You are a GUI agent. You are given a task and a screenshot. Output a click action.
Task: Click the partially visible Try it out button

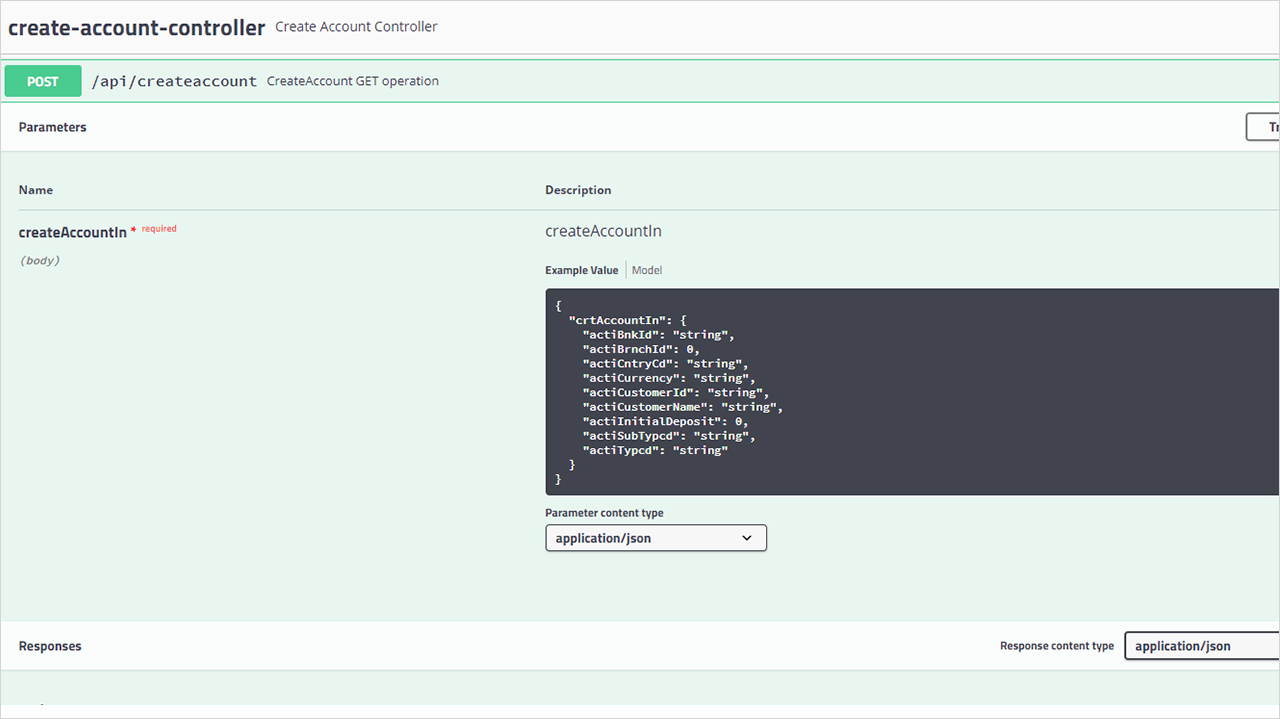[x=1263, y=127]
